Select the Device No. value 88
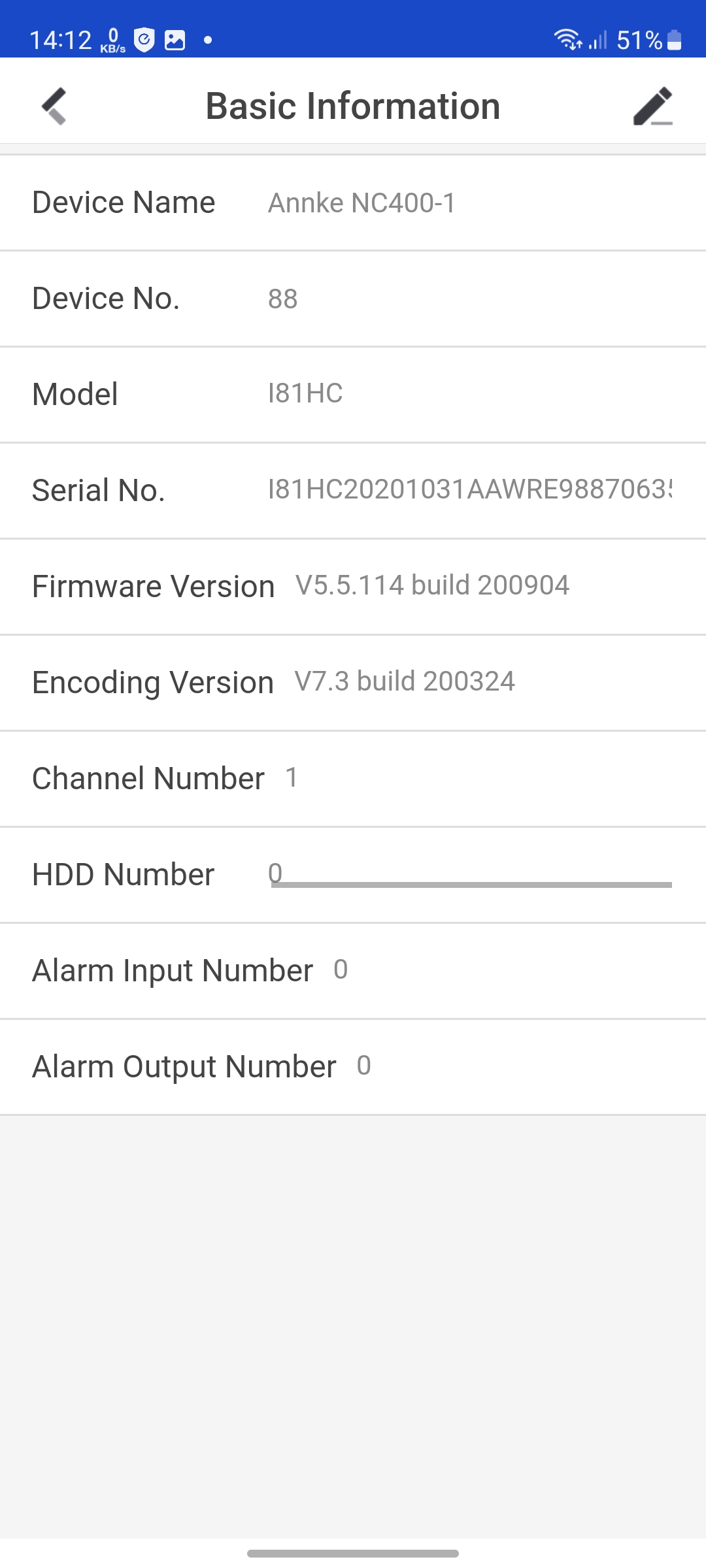Image resolution: width=706 pixels, height=1568 pixels. (x=282, y=299)
